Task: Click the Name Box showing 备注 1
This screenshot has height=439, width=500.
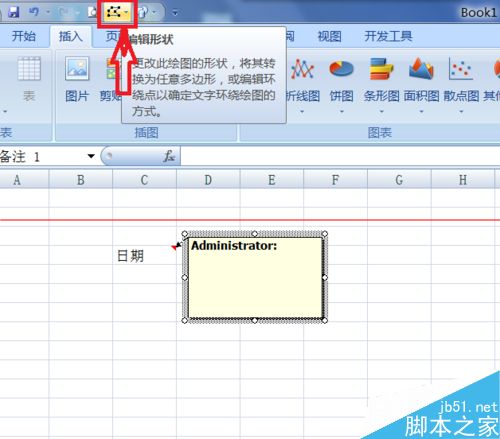Action: tap(42, 156)
